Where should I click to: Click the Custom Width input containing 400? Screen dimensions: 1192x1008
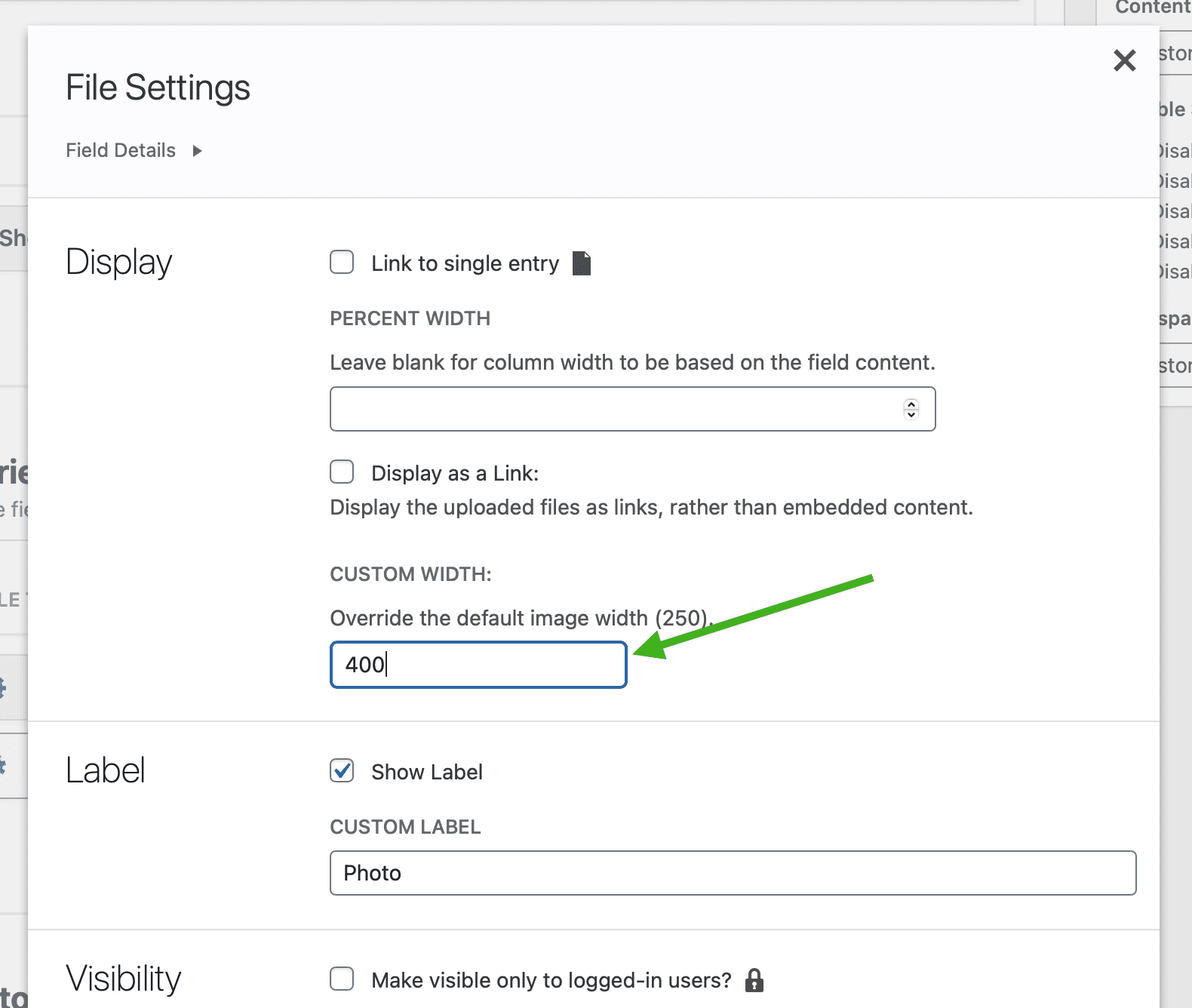478,665
